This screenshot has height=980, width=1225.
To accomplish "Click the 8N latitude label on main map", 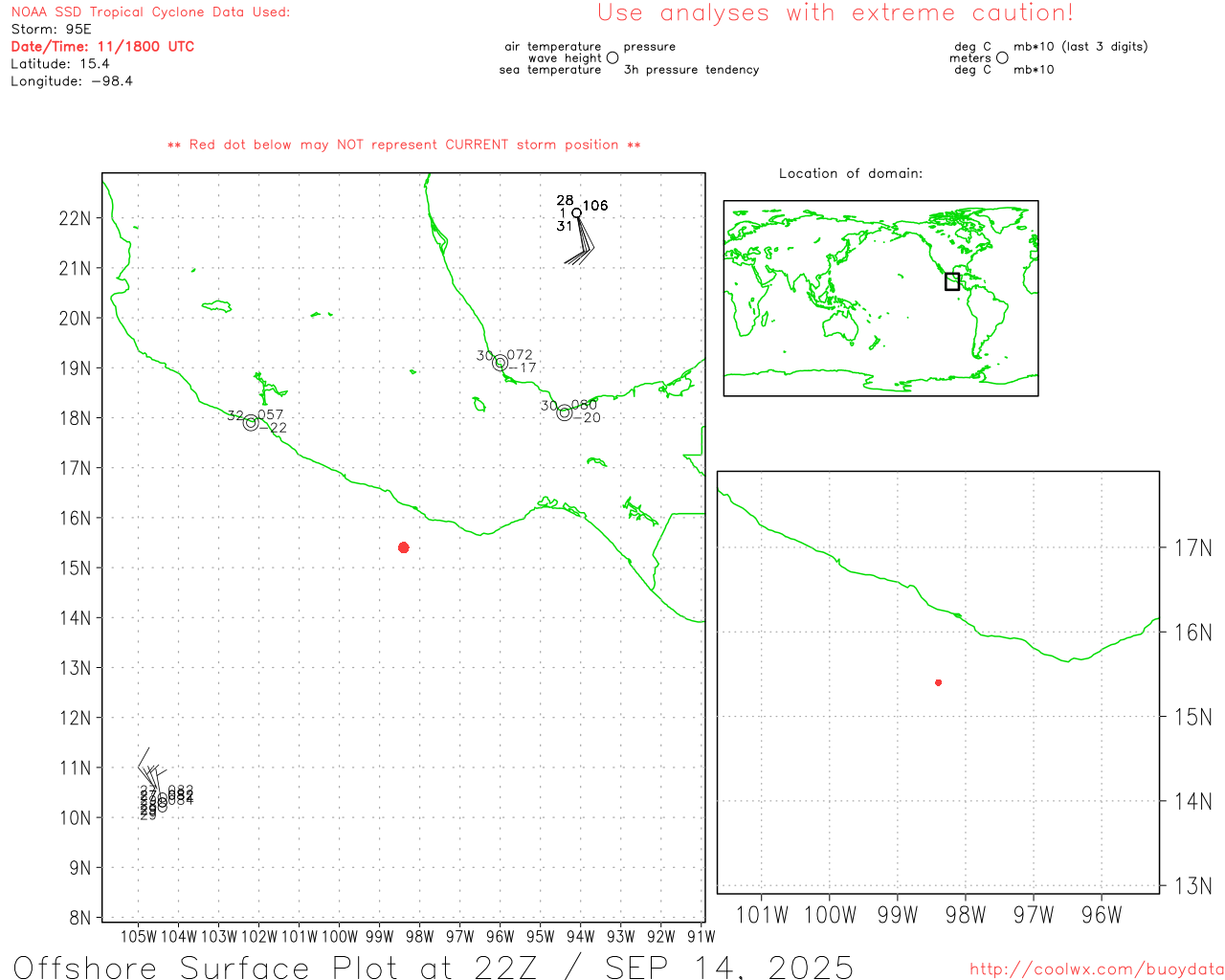I will (x=80, y=918).
